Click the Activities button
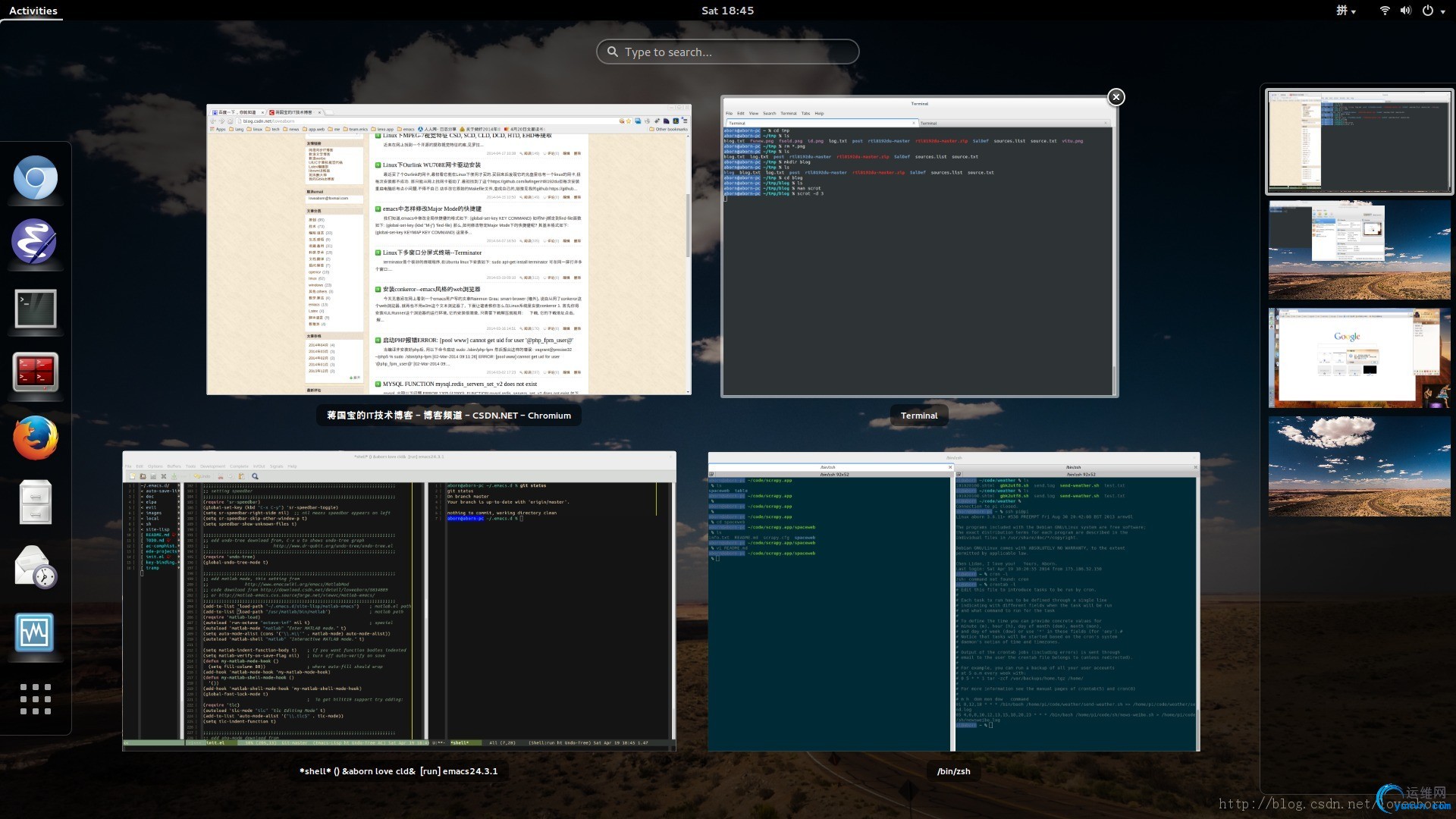 click(x=33, y=11)
